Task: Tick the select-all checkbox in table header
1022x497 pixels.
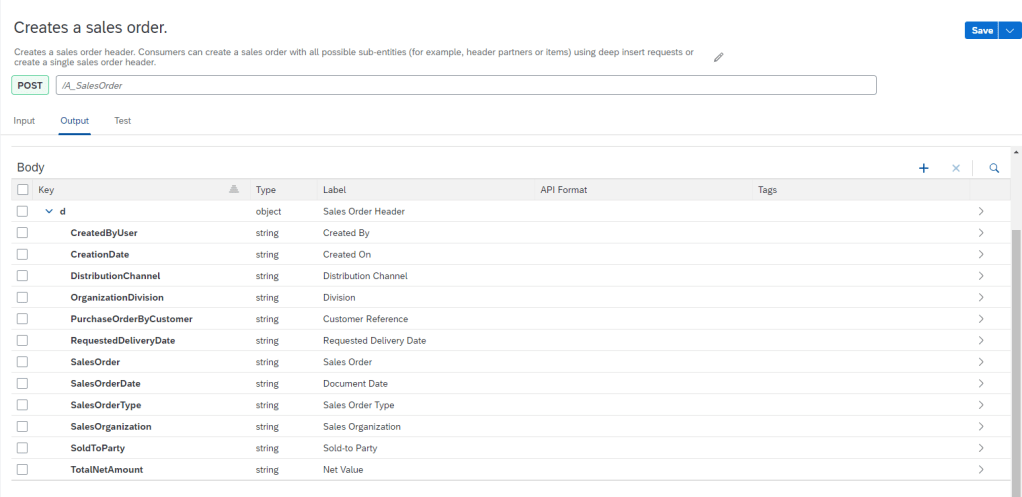Action: point(23,190)
